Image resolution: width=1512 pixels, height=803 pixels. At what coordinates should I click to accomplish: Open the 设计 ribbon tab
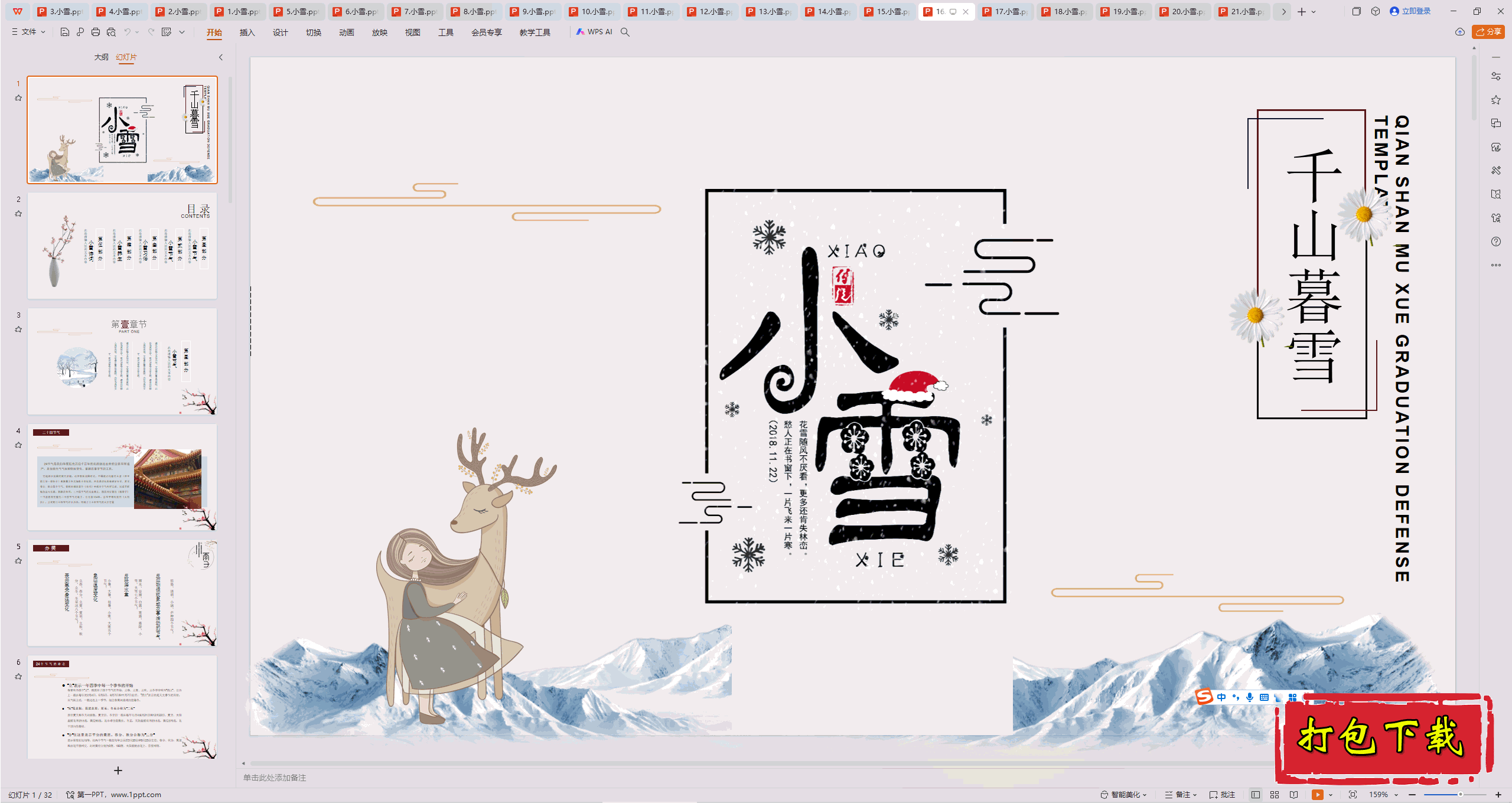[280, 32]
